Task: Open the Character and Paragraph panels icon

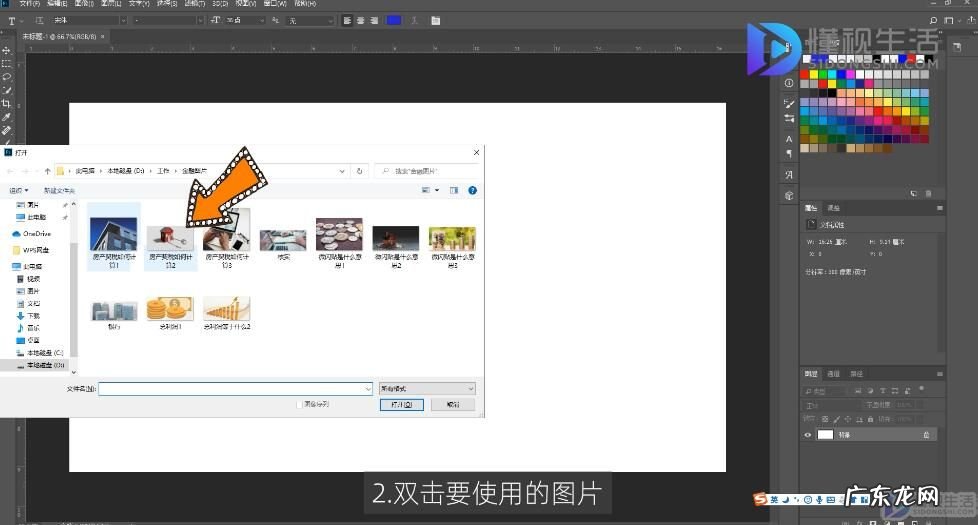Action: click(435, 21)
